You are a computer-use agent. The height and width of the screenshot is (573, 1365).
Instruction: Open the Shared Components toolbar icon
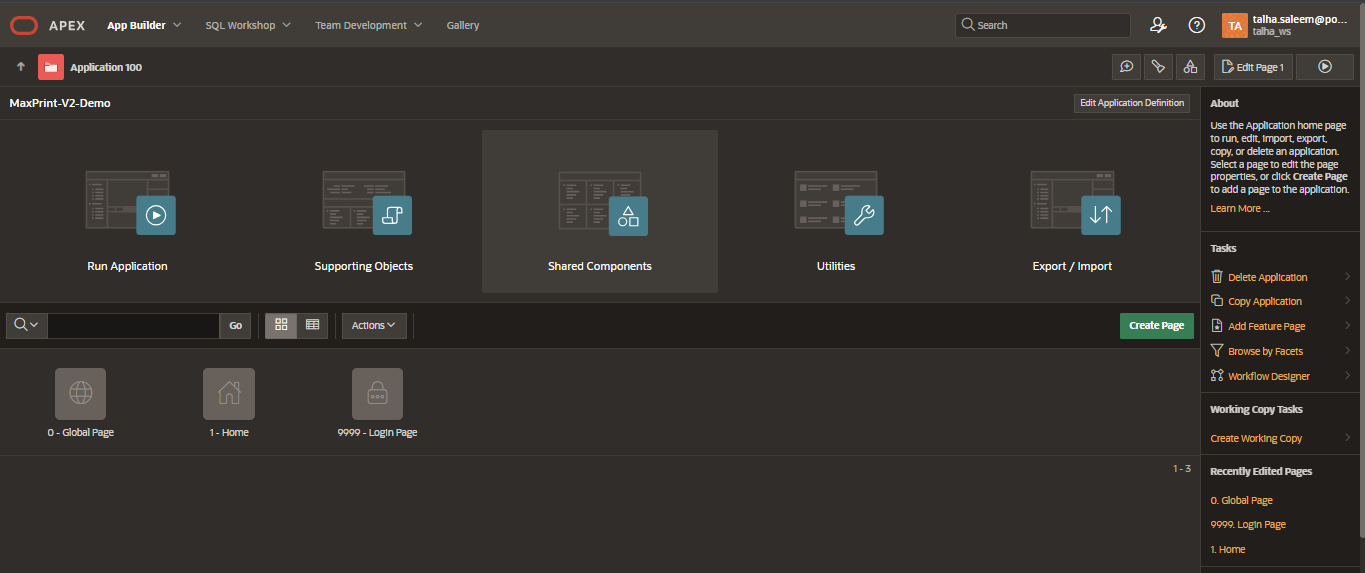[1190, 67]
